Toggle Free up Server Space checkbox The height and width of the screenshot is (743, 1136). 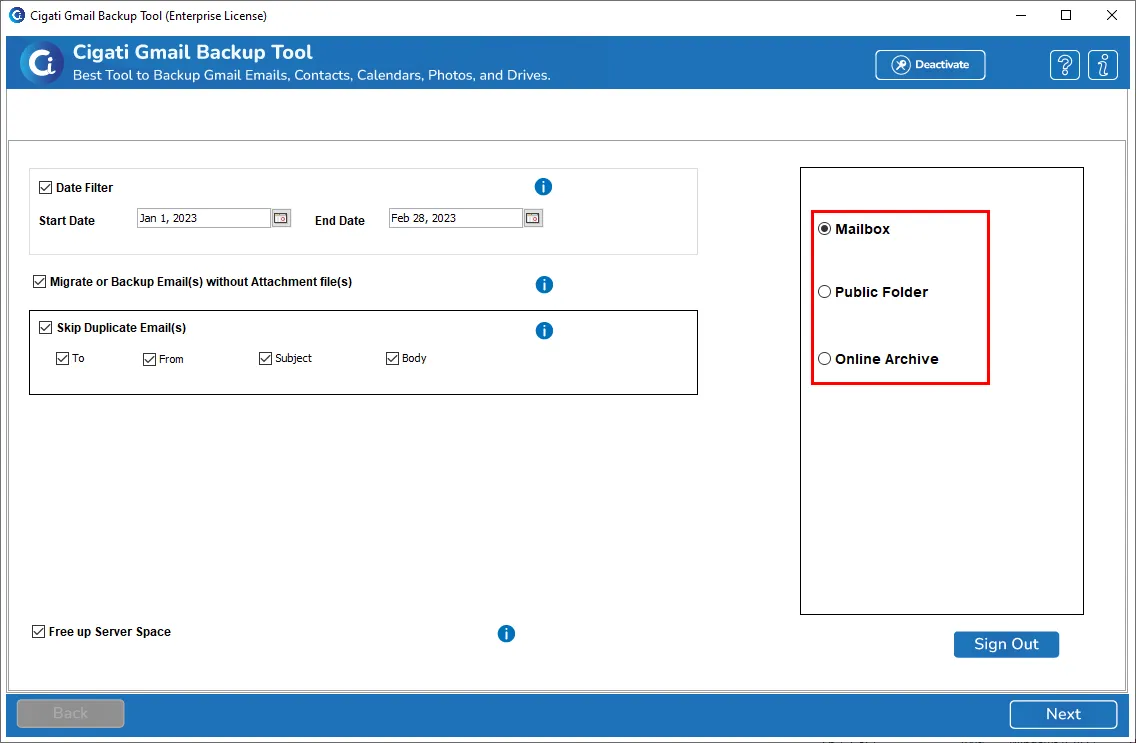click(x=38, y=632)
